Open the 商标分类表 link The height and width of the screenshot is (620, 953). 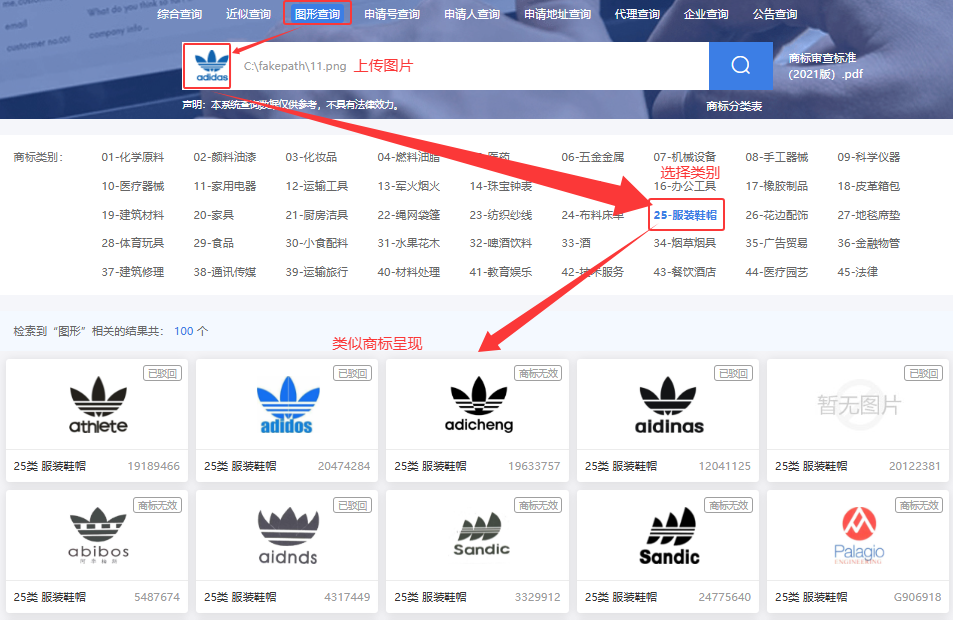734,106
